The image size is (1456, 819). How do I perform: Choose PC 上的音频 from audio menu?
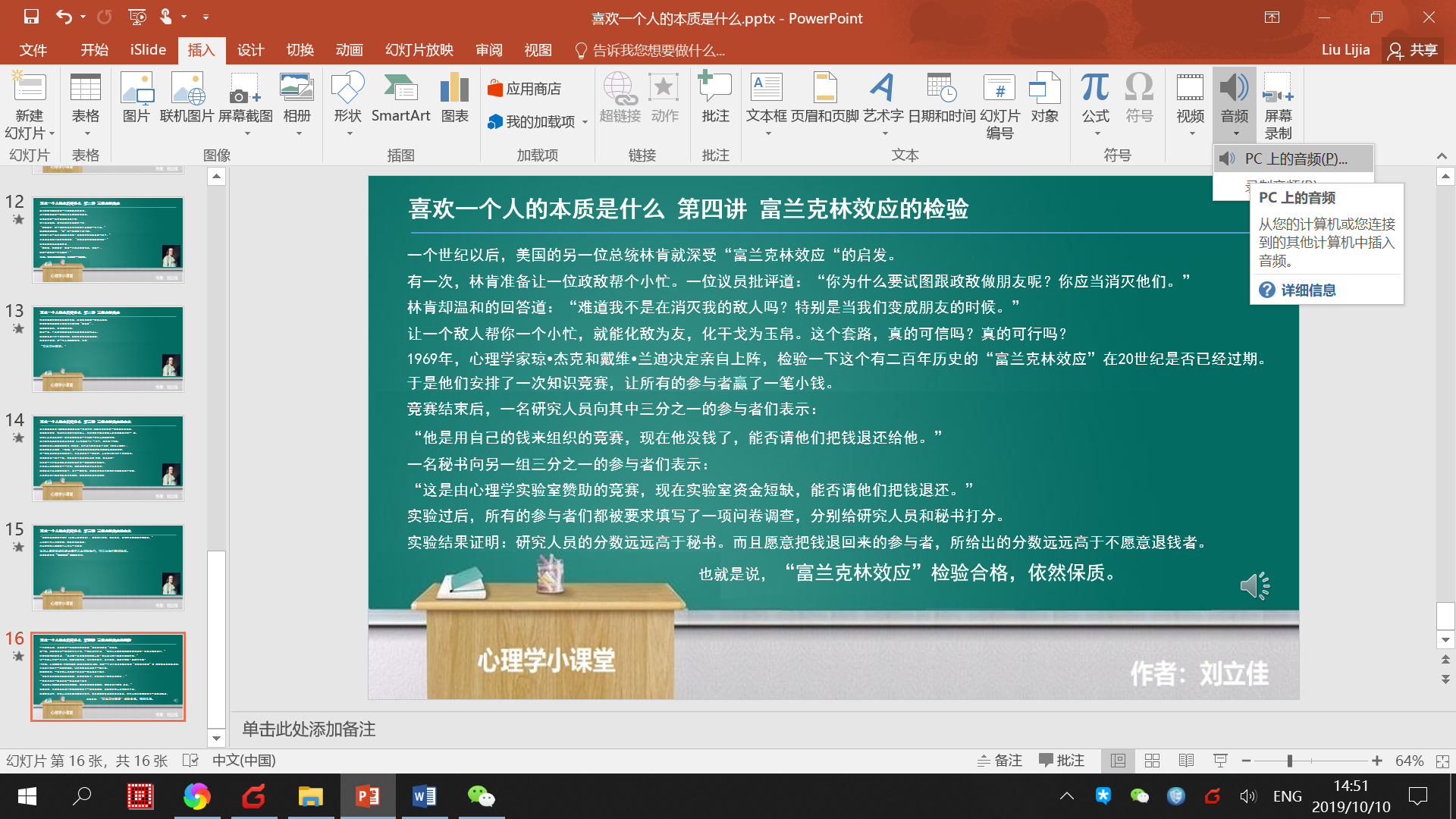(1293, 158)
